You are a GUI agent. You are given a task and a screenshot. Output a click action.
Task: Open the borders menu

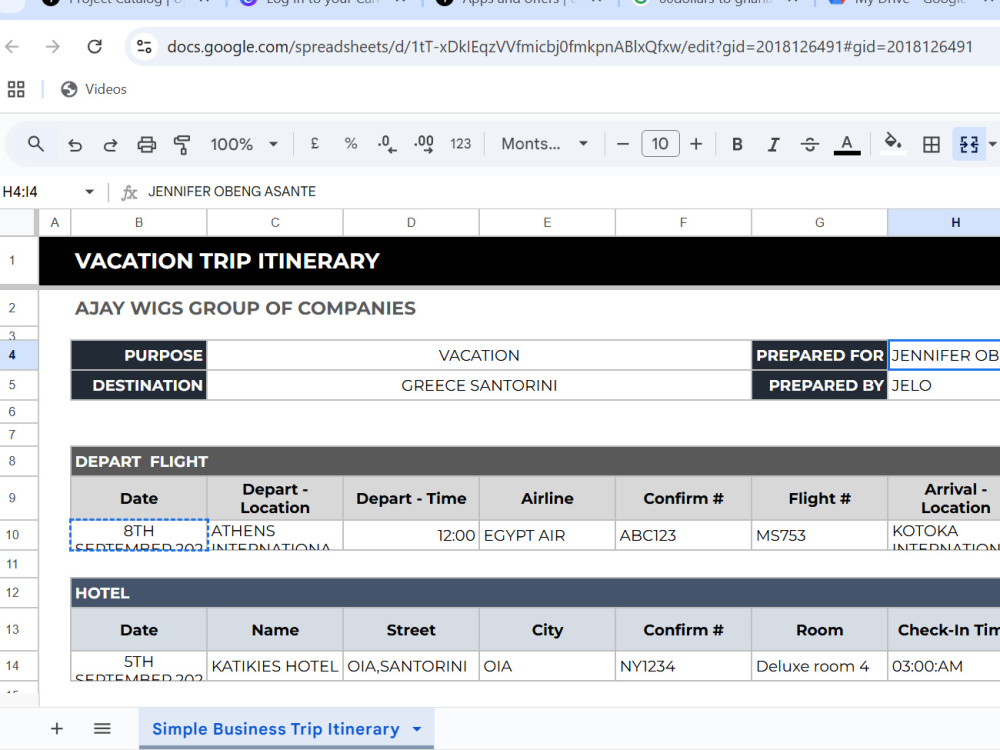[x=931, y=144]
